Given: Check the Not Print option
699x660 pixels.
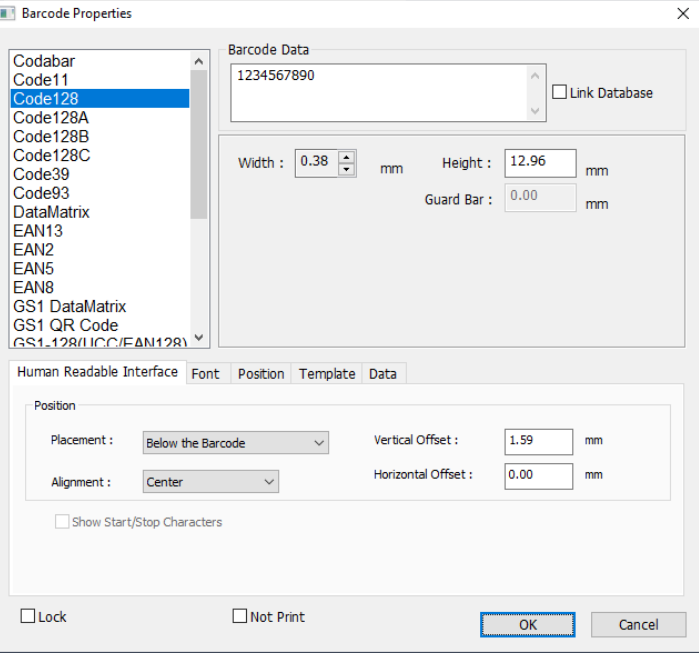Looking at the screenshot, I should coord(240,616).
